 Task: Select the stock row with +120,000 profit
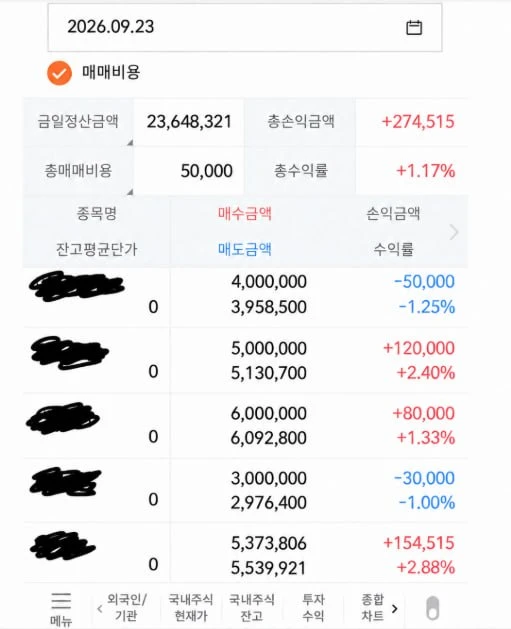(245, 361)
